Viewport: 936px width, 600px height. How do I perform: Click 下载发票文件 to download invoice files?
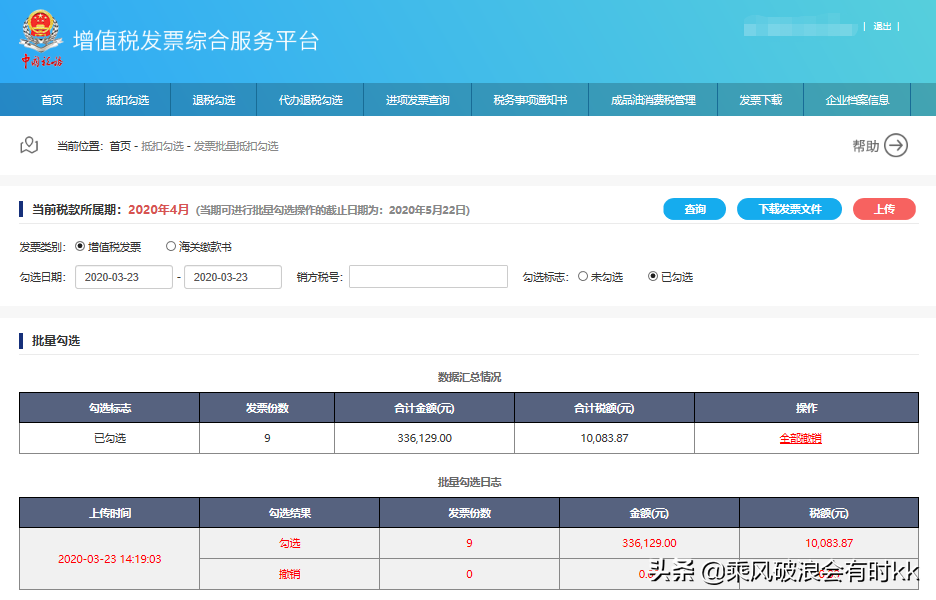[789, 209]
